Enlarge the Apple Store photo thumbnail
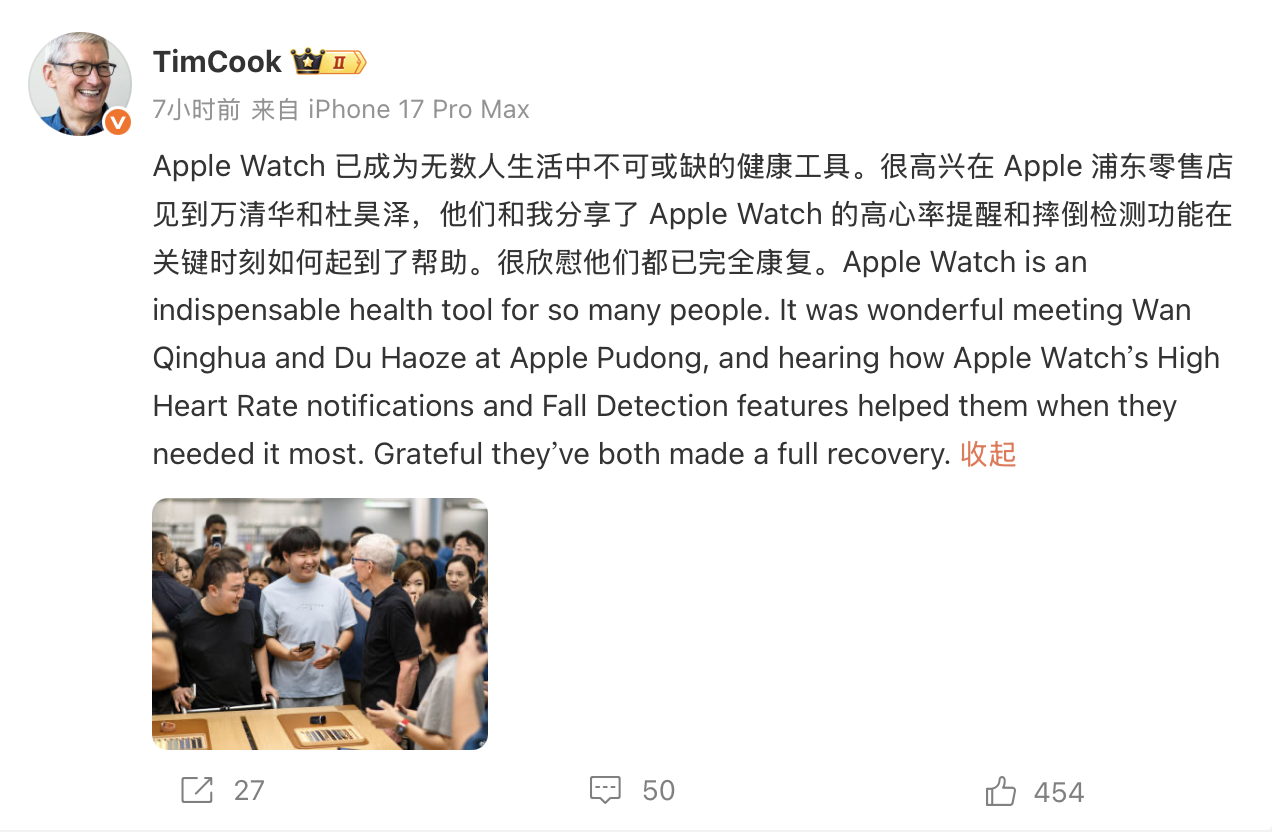This screenshot has width=1272, height=832. click(320, 624)
